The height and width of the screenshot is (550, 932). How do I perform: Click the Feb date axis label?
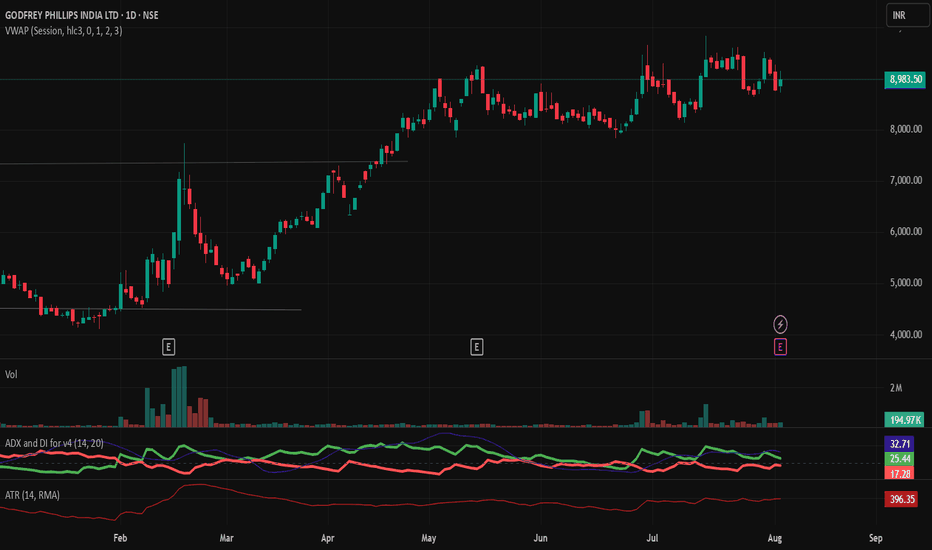pos(120,538)
